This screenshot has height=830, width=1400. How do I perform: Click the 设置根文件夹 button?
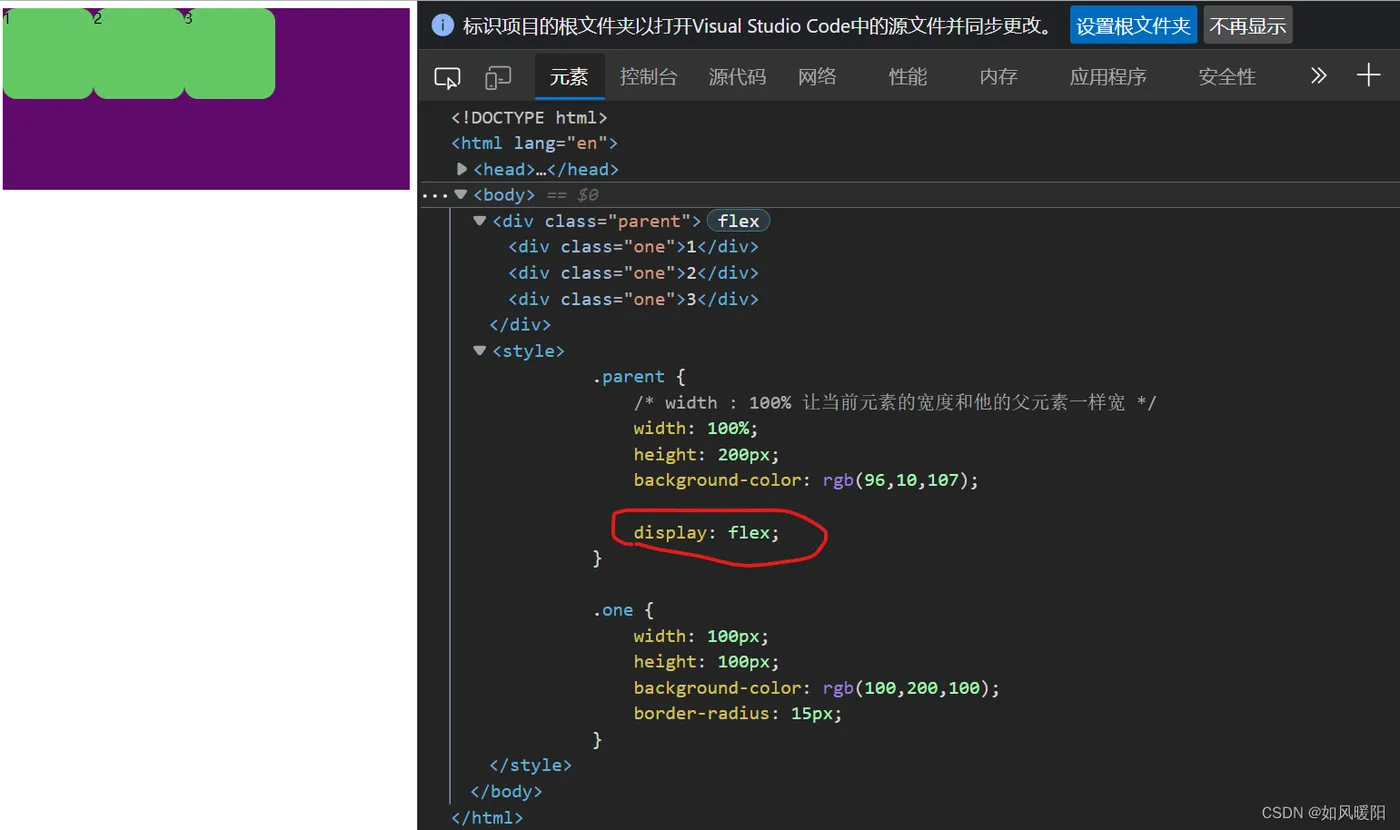[x=1133, y=25]
